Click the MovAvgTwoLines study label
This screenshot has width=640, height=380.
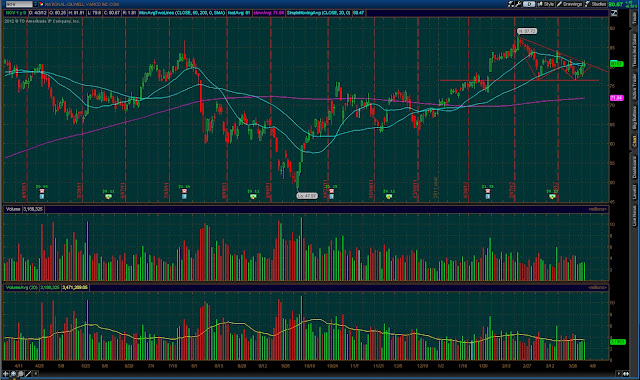click(182, 13)
